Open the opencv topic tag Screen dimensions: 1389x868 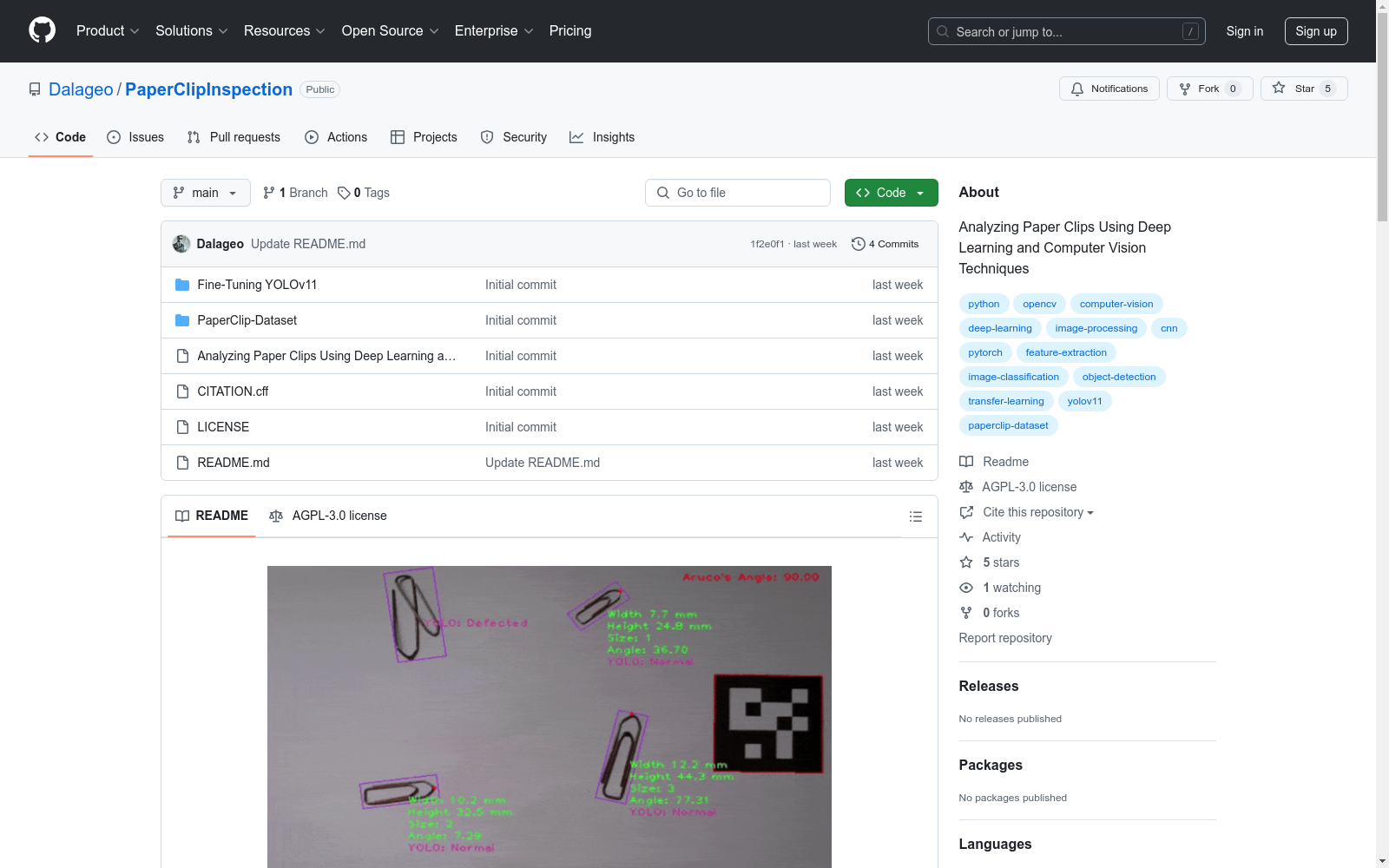coord(1039,304)
